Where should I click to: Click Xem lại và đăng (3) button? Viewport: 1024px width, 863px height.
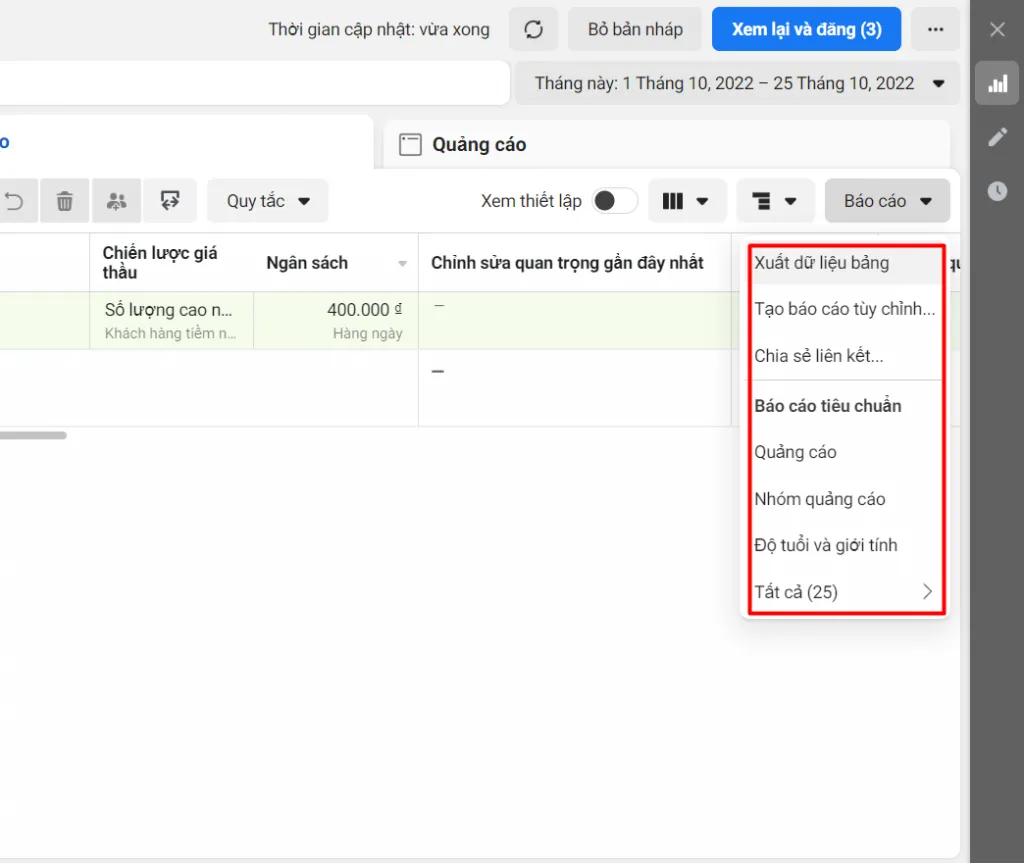coord(807,29)
